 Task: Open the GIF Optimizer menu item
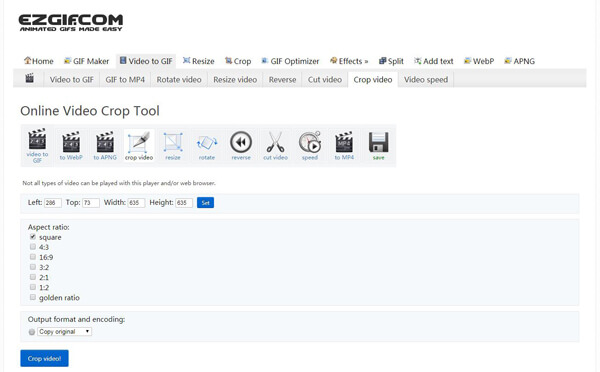[290, 61]
